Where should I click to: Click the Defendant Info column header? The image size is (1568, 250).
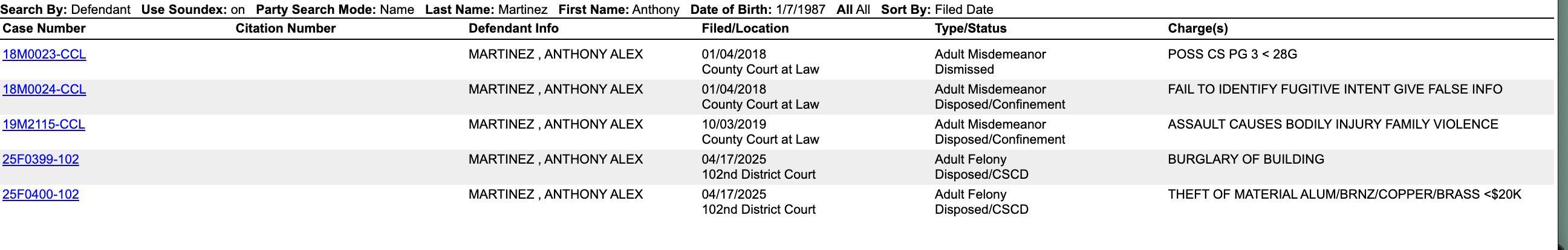click(513, 28)
